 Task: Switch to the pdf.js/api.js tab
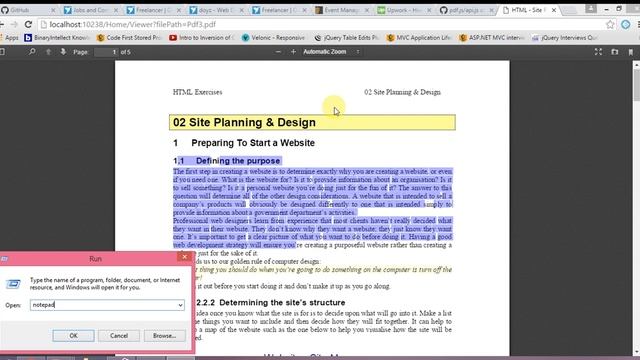468,10
